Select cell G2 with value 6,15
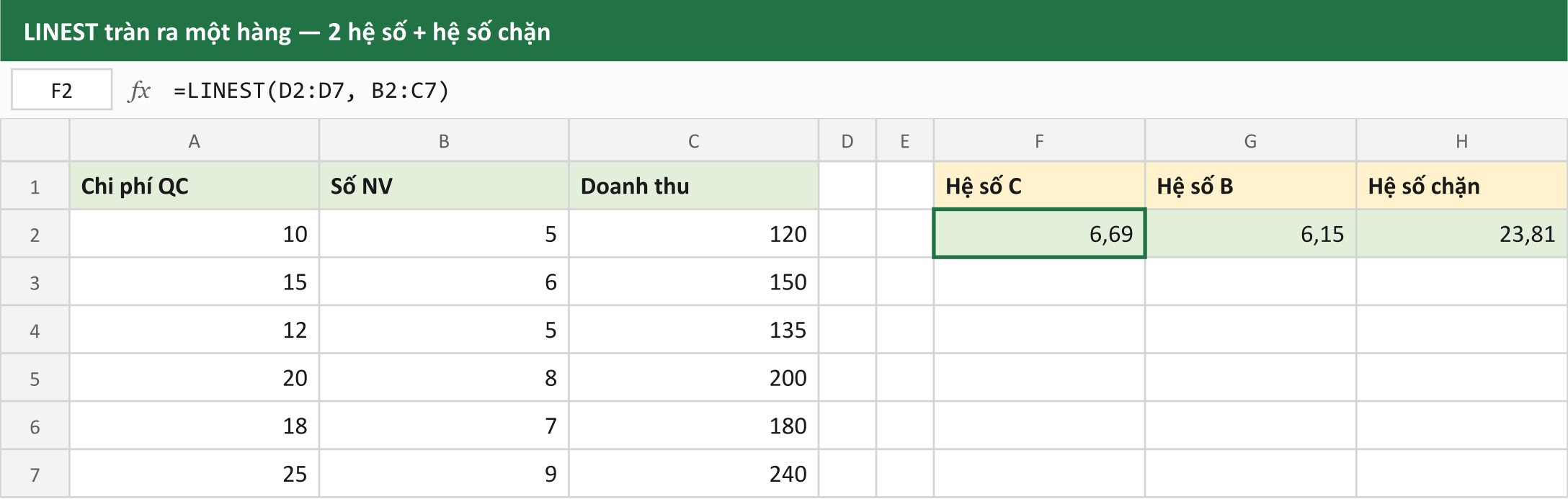This screenshot has height=499, width=1568. click(x=1251, y=233)
